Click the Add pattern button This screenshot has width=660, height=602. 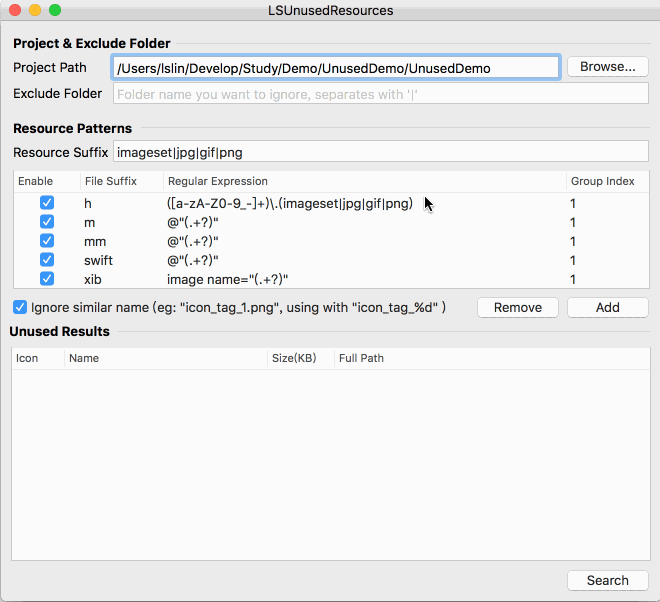coord(607,307)
